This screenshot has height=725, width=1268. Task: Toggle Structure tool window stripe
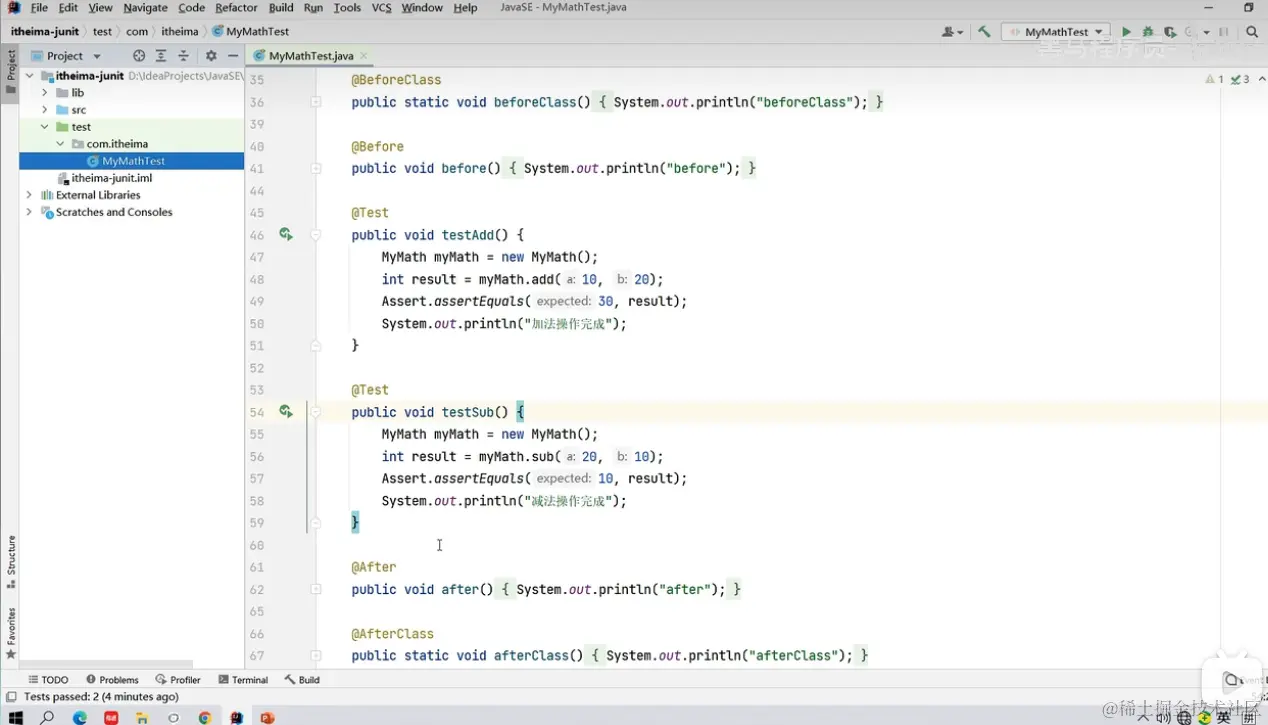click(x=10, y=562)
